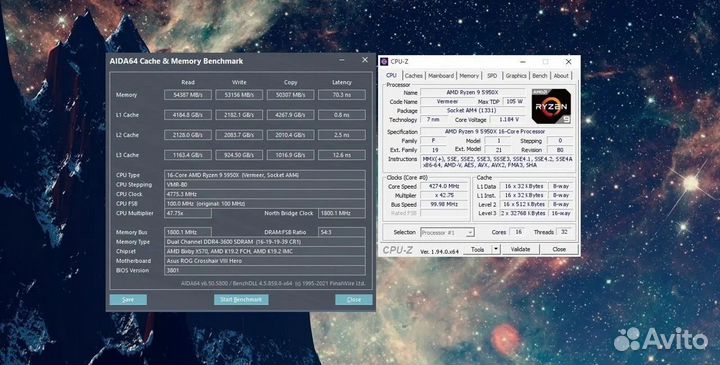Click the L3 Cache Read value 1163.4 GB/s
The height and width of the screenshot is (365, 720).
pyautogui.click(x=188, y=155)
